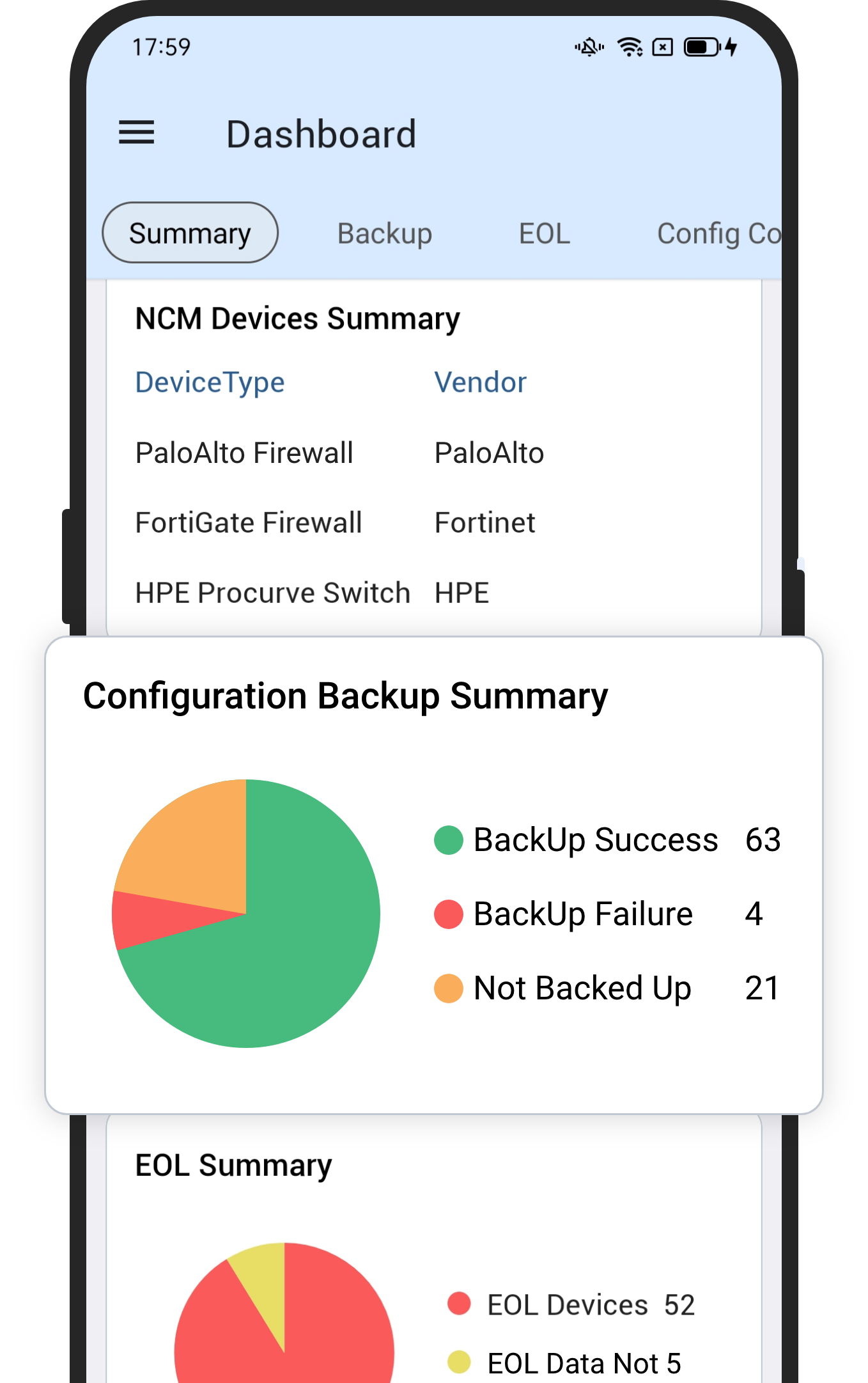
Task: Select the PaloAlto Firewall row
Action: pos(244,453)
